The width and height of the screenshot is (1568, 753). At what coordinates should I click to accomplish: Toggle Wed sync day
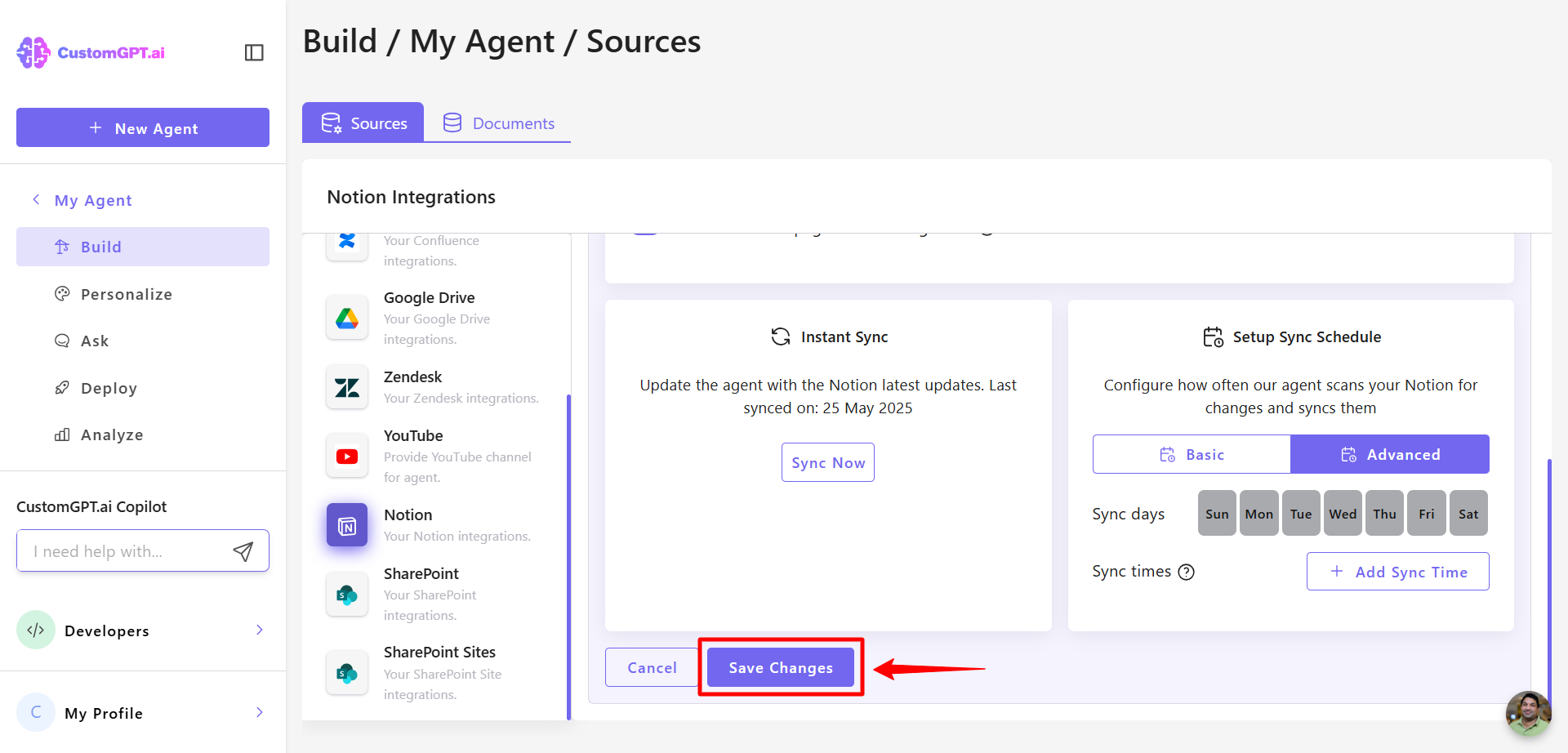point(1343,513)
